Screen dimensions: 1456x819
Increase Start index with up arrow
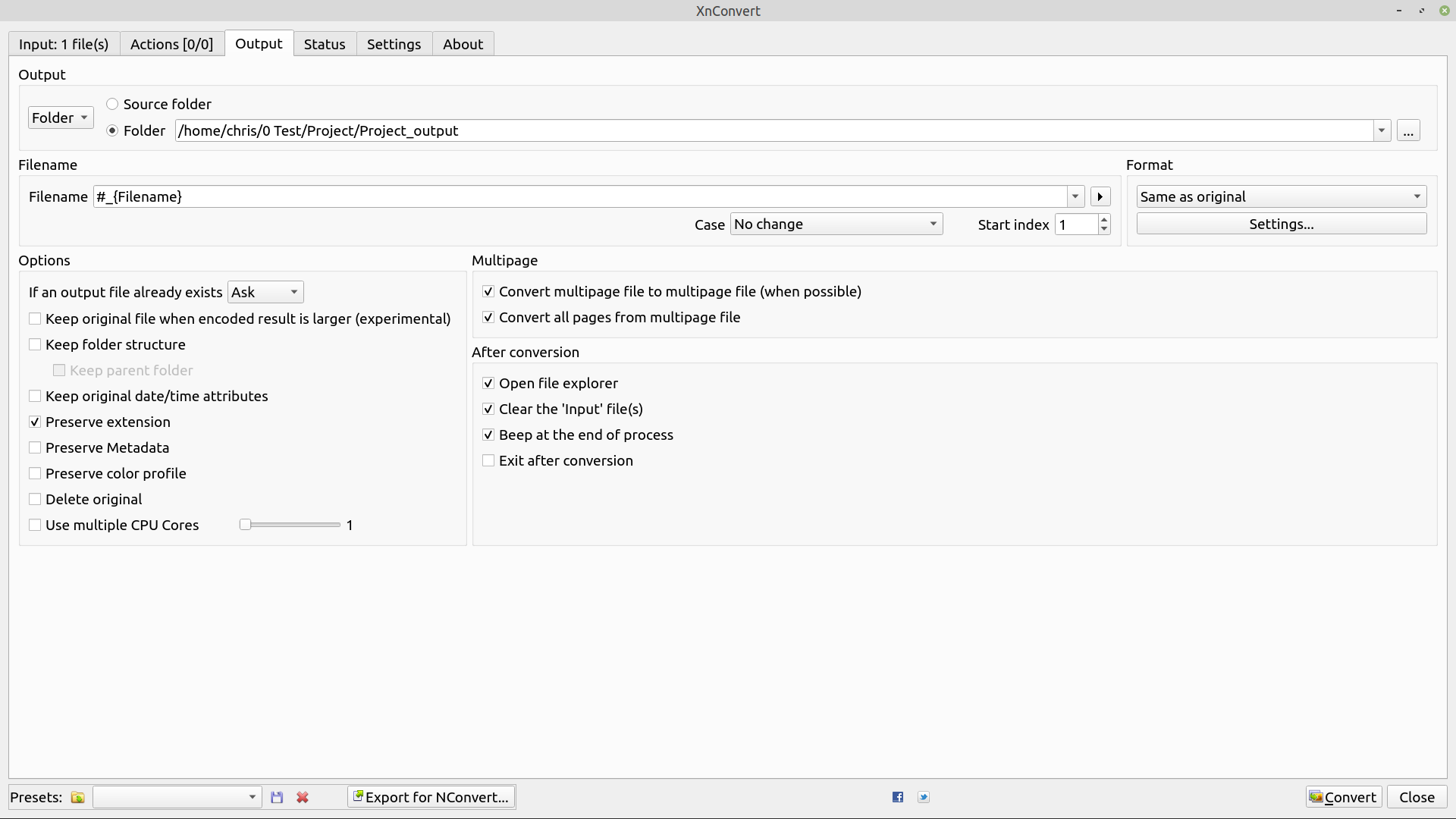point(1104,220)
